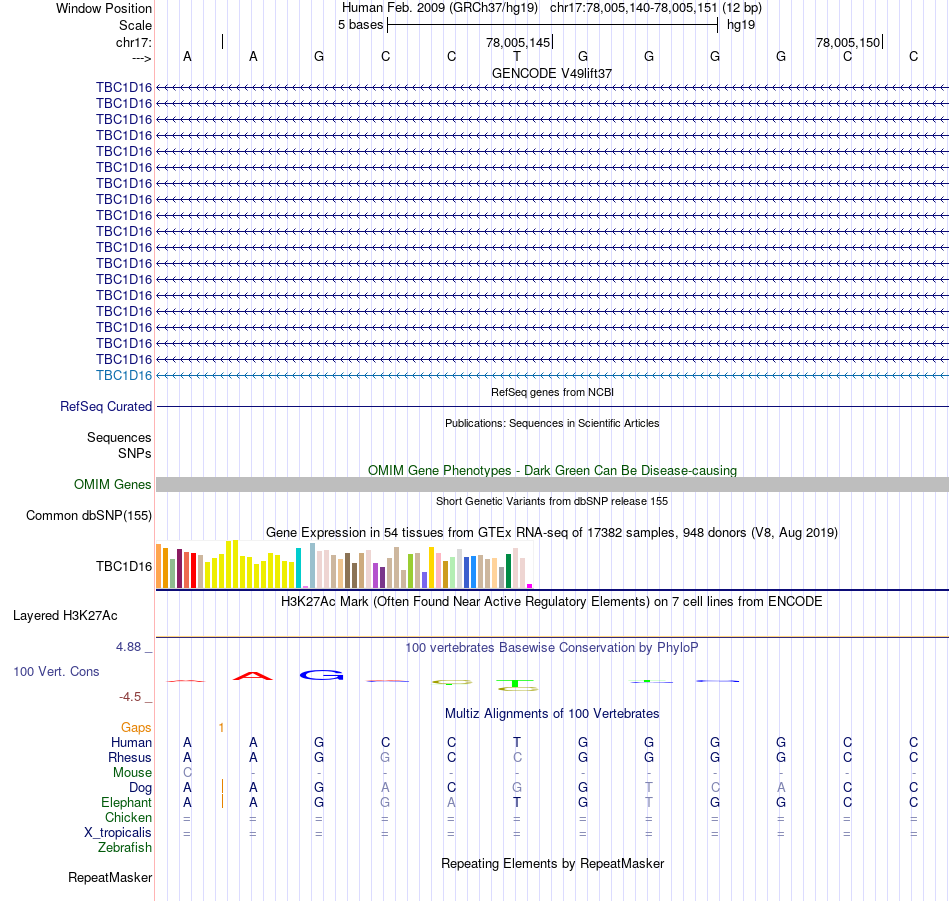The image size is (950, 901).
Task: Click the Rhesus alignment row label
Action: (x=130, y=757)
